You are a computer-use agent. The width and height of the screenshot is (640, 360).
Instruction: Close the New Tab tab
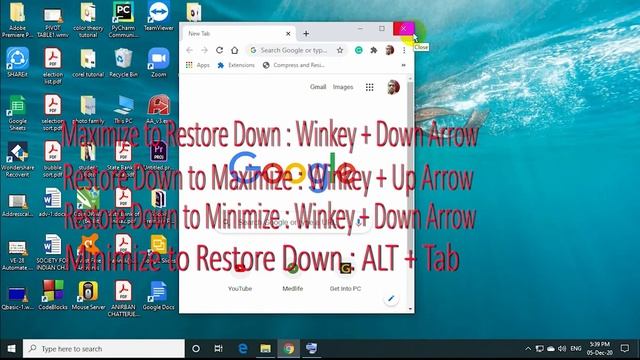click(x=288, y=33)
